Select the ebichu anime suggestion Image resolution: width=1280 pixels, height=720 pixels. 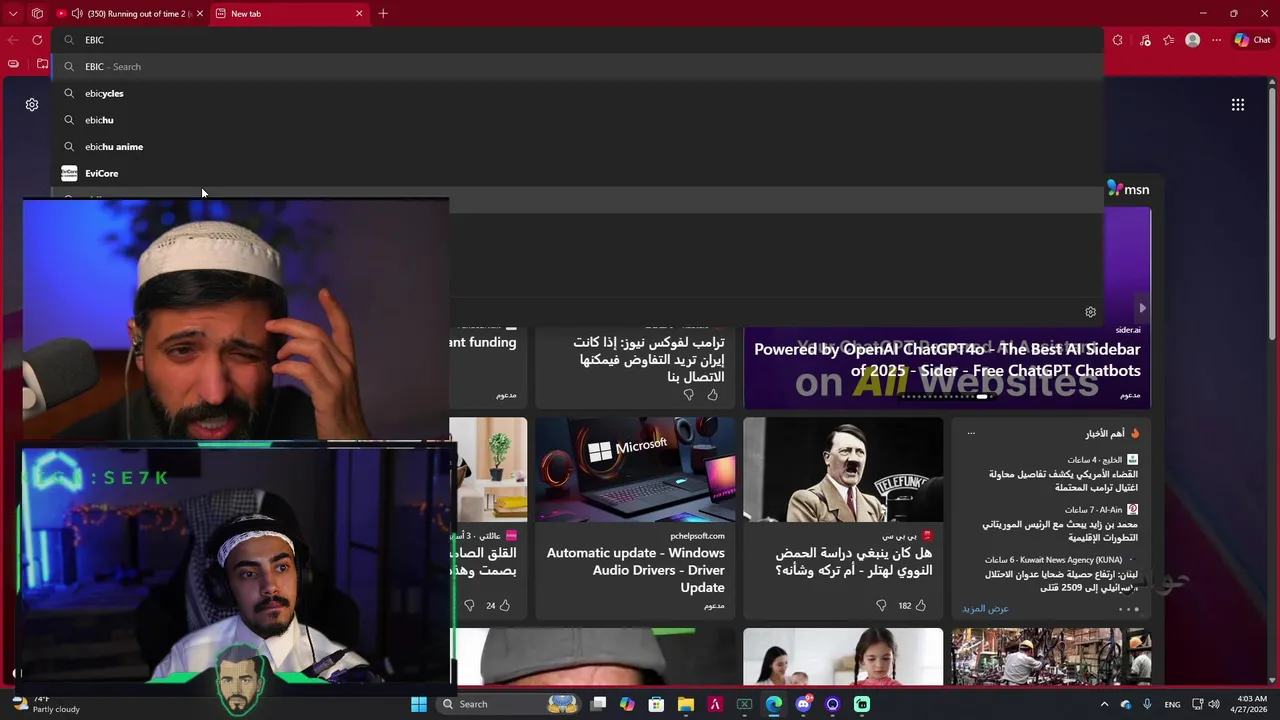(x=578, y=147)
